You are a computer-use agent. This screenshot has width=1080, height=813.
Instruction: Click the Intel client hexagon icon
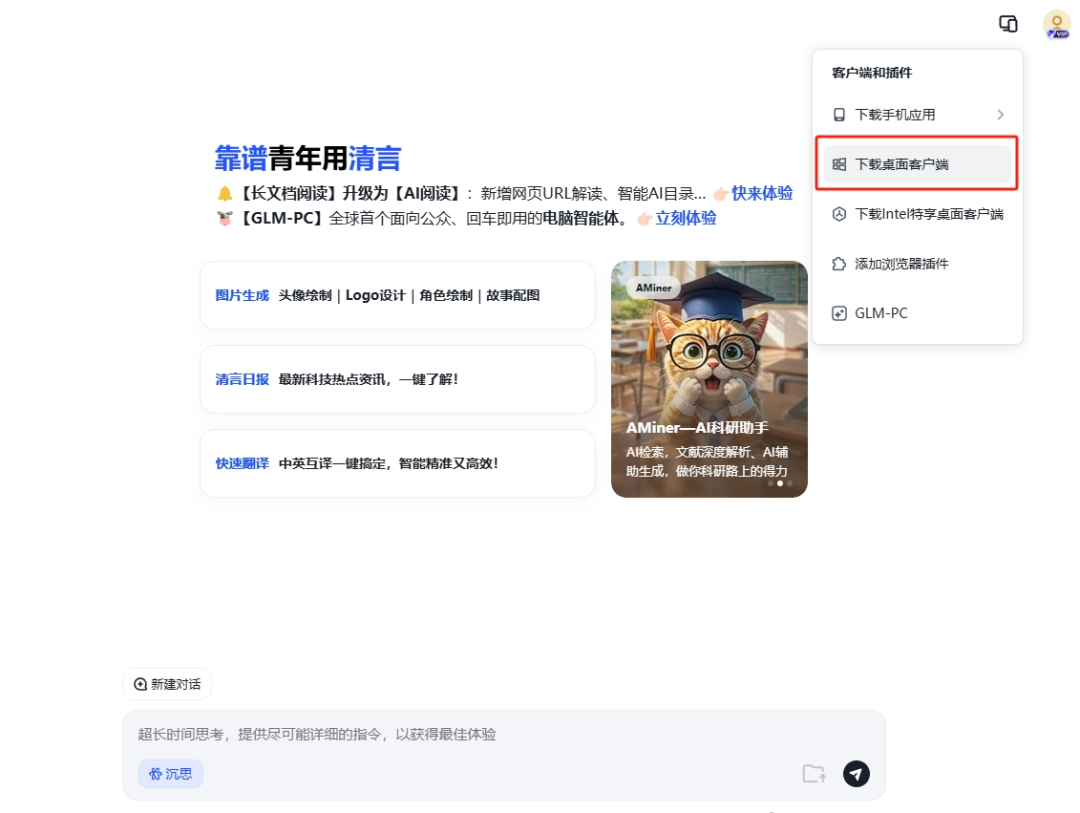839,214
